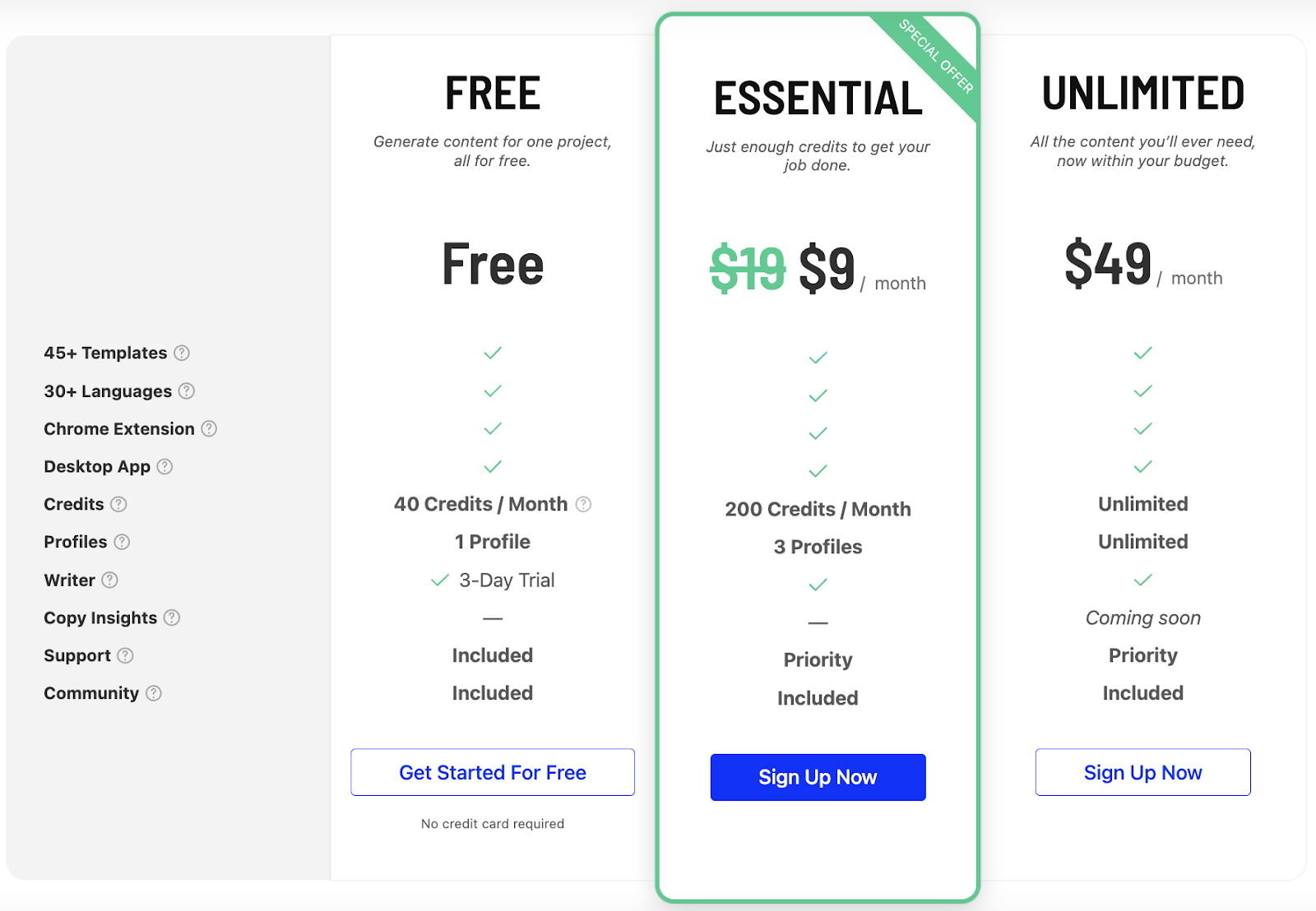Click the UNLIMITED plan title
Screen dimensions: 1316x911
click(1143, 93)
